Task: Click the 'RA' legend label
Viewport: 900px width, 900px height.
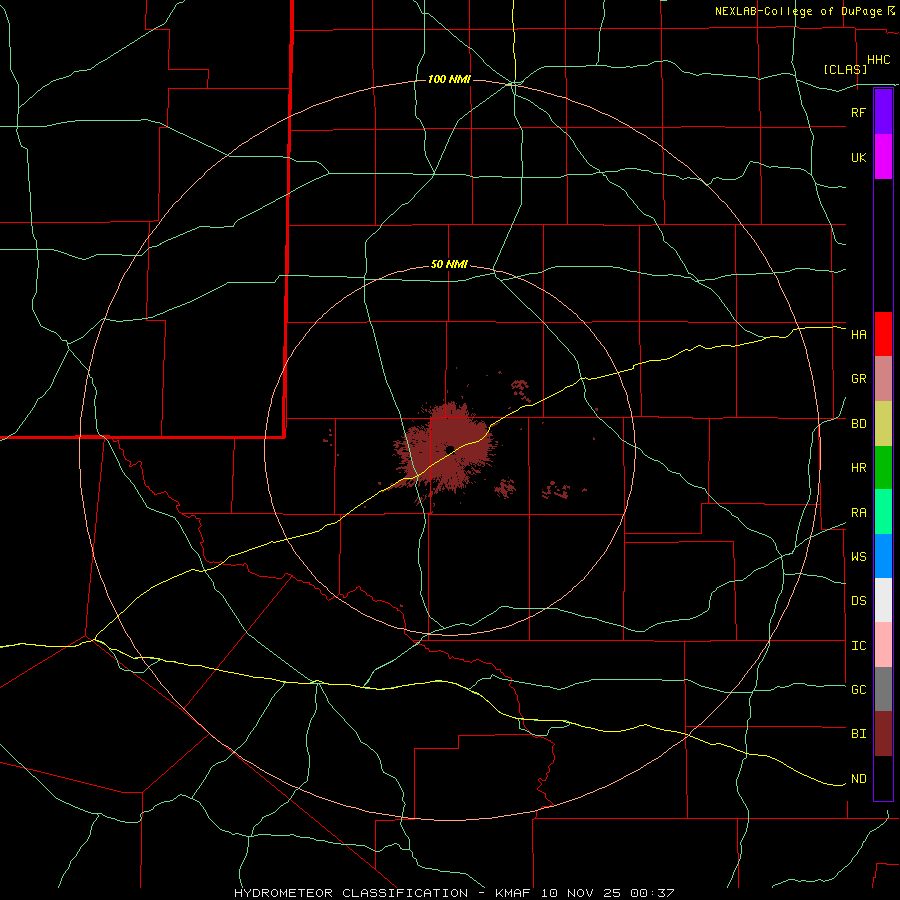Action: click(x=858, y=513)
